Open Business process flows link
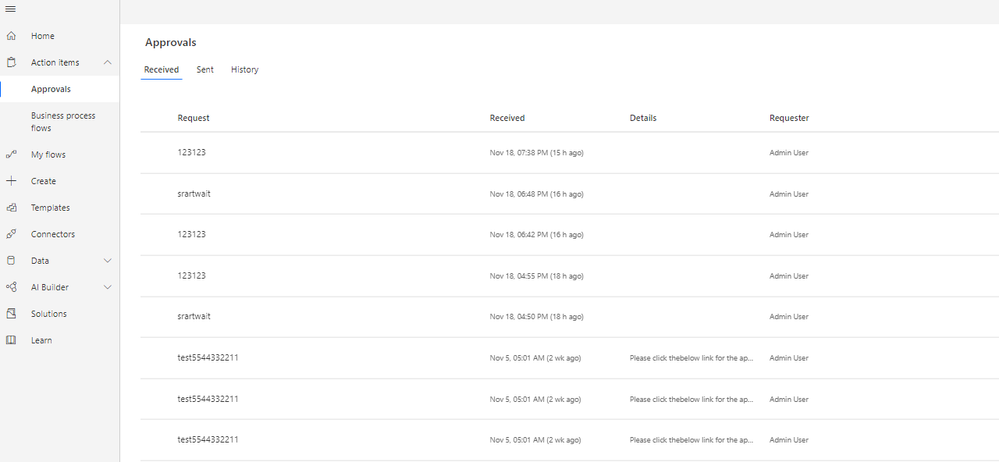Screen dimensions: 999x462 click(x=62, y=122)
